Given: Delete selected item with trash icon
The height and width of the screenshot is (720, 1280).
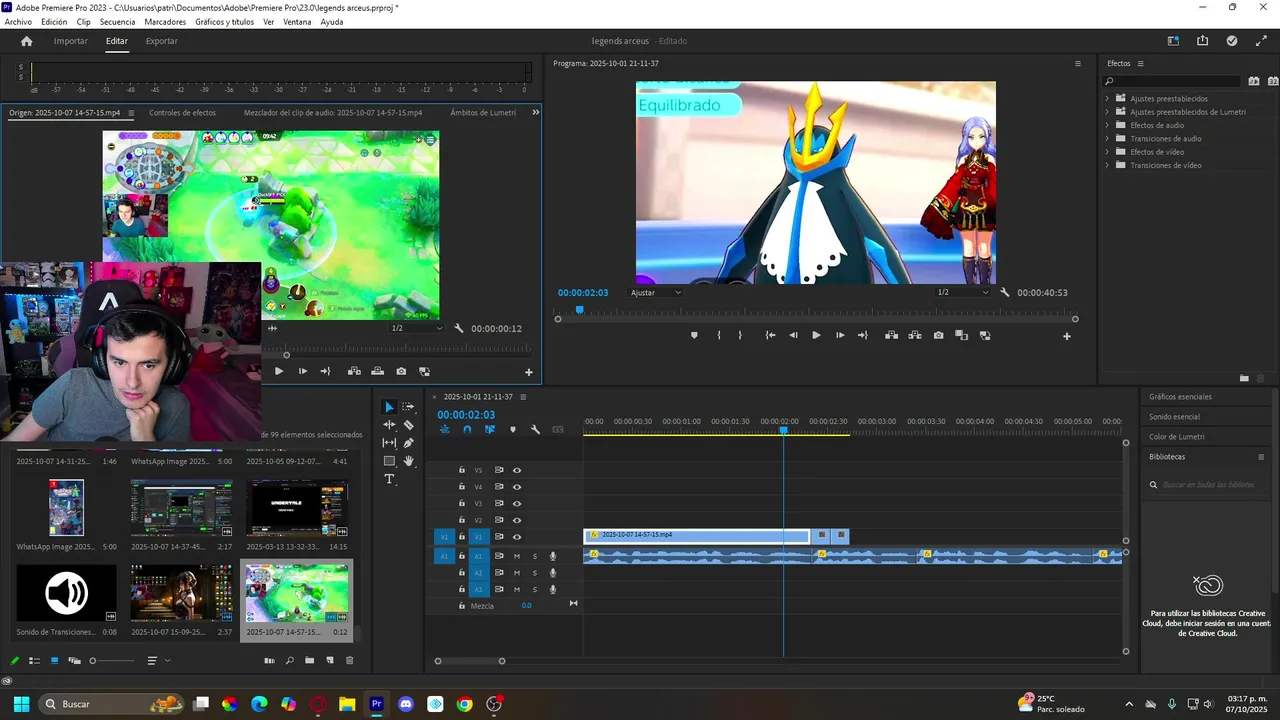Looking at the screenshot, I should pos(349,661).
